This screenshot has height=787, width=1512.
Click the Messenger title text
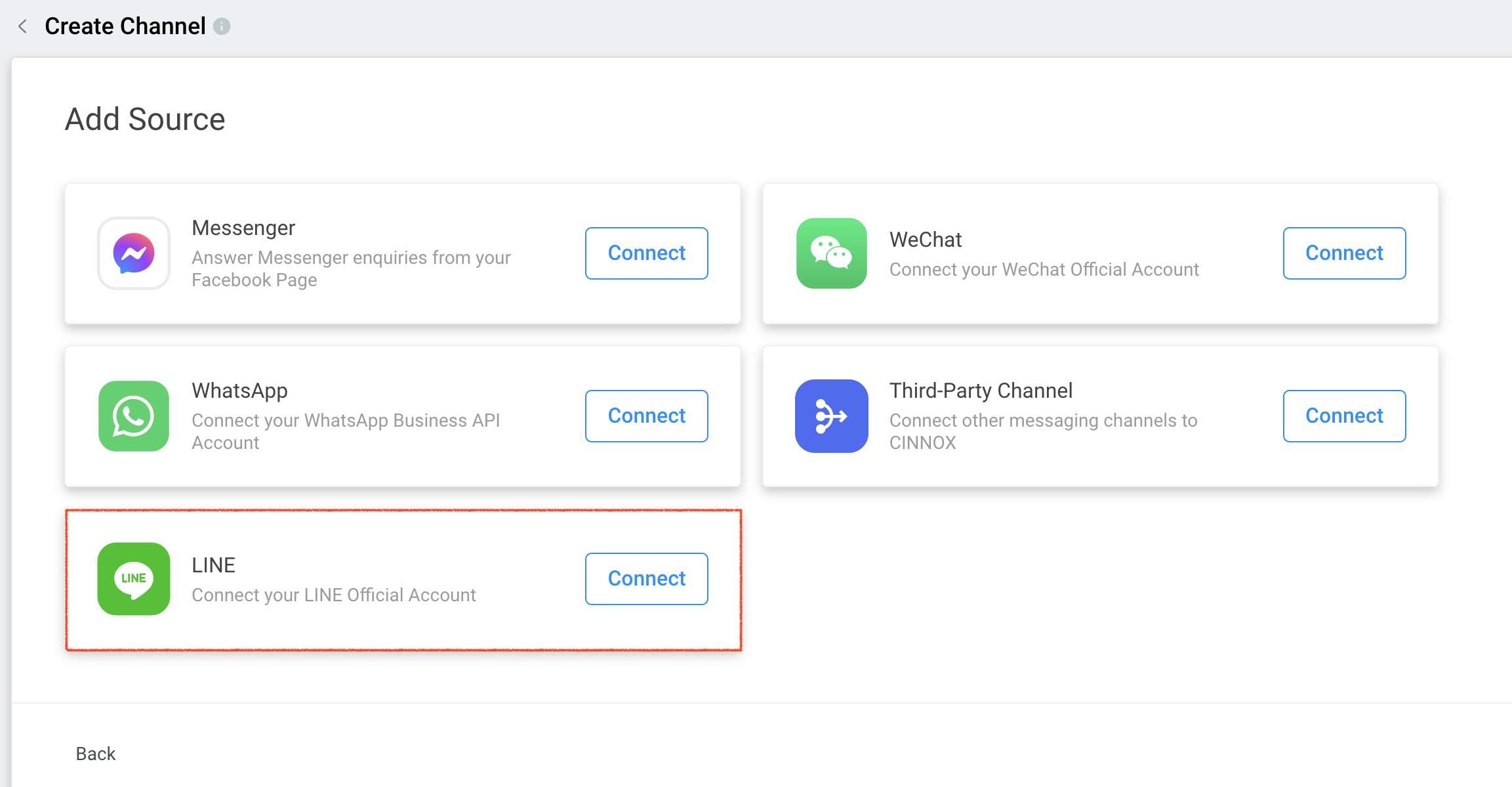click(x=243, y=228)
